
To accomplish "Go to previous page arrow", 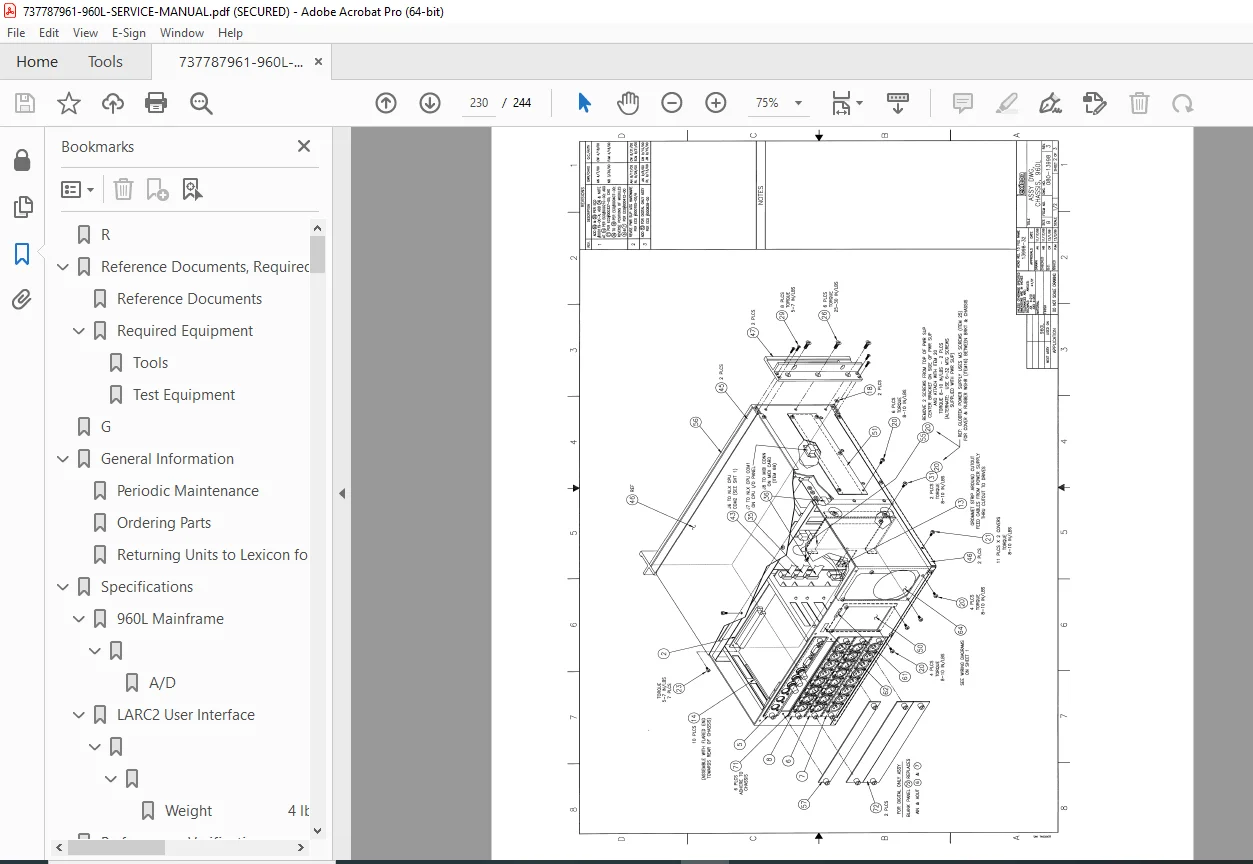I will [386, 103].
